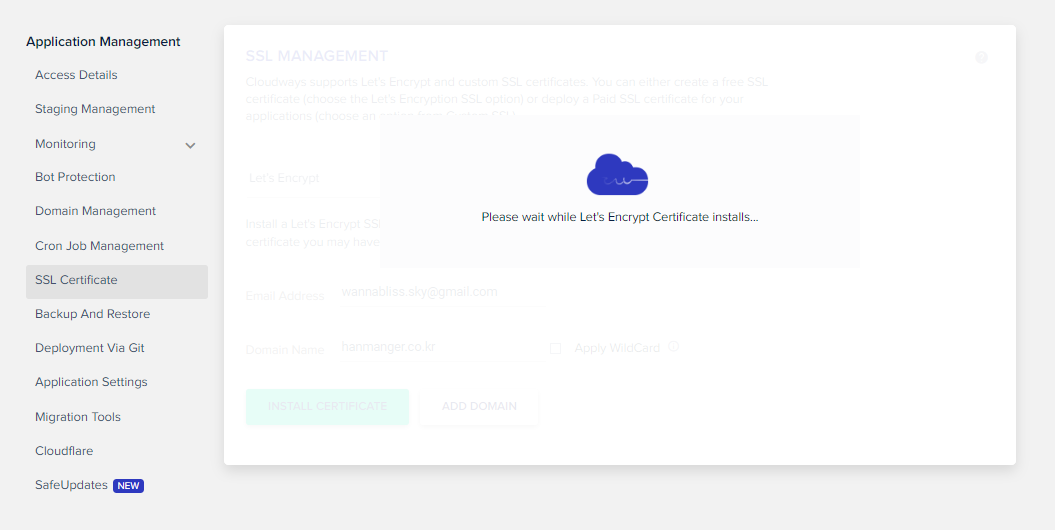
Task: Go to Staging Management
Action: 95,109
